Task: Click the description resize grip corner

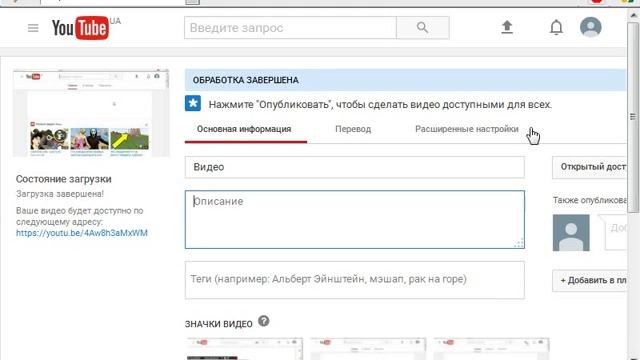Action: click(x=519, y=244)
